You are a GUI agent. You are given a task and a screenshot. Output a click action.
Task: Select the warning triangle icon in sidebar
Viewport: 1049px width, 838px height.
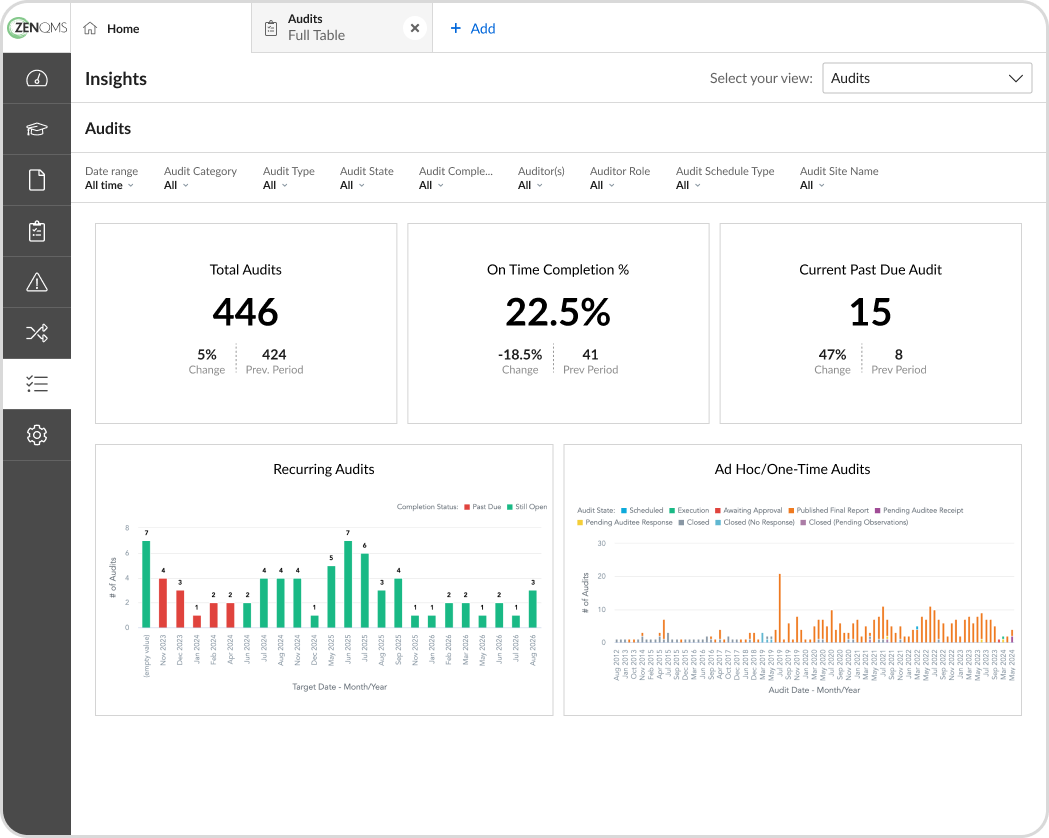36,281
